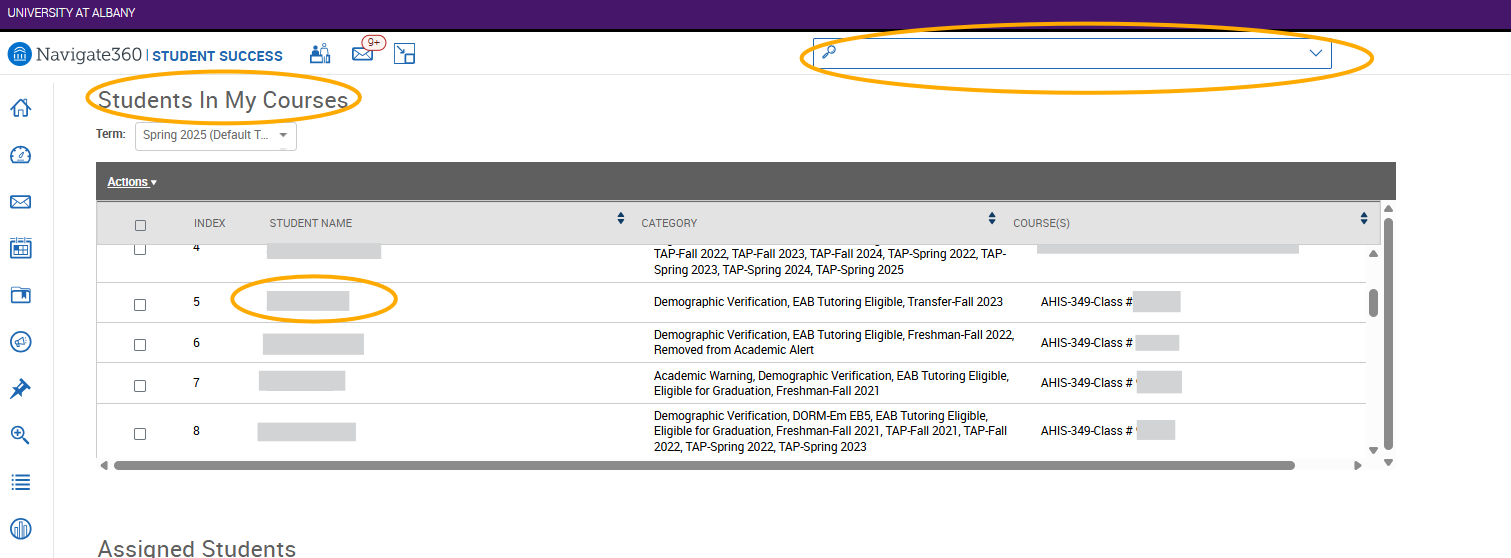
Task: Open the Actions menu
Action: pyautogui.click(x=132, y=182)
